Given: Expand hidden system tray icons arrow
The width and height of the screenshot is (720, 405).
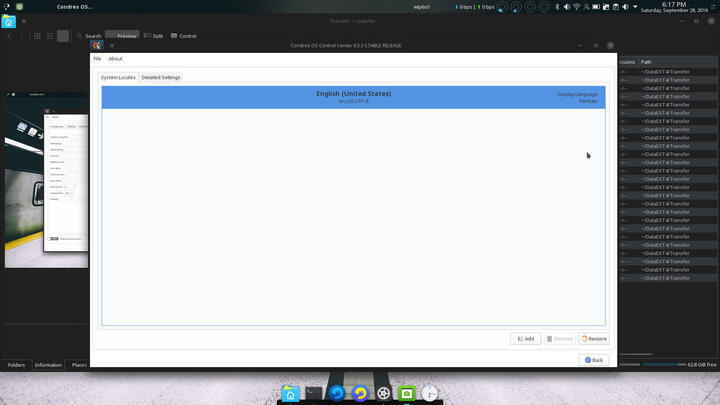Looking at the screenshot, I should click(635, 7).
